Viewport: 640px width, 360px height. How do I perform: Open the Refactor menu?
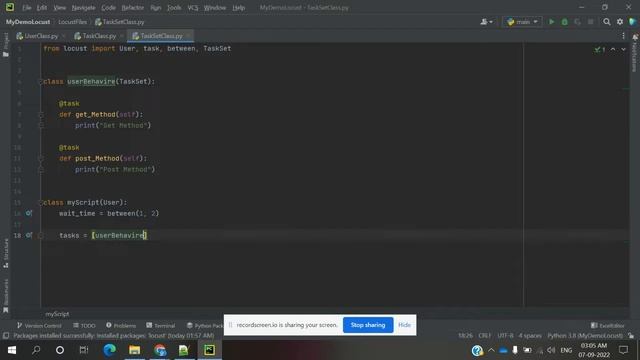[133, 7]
